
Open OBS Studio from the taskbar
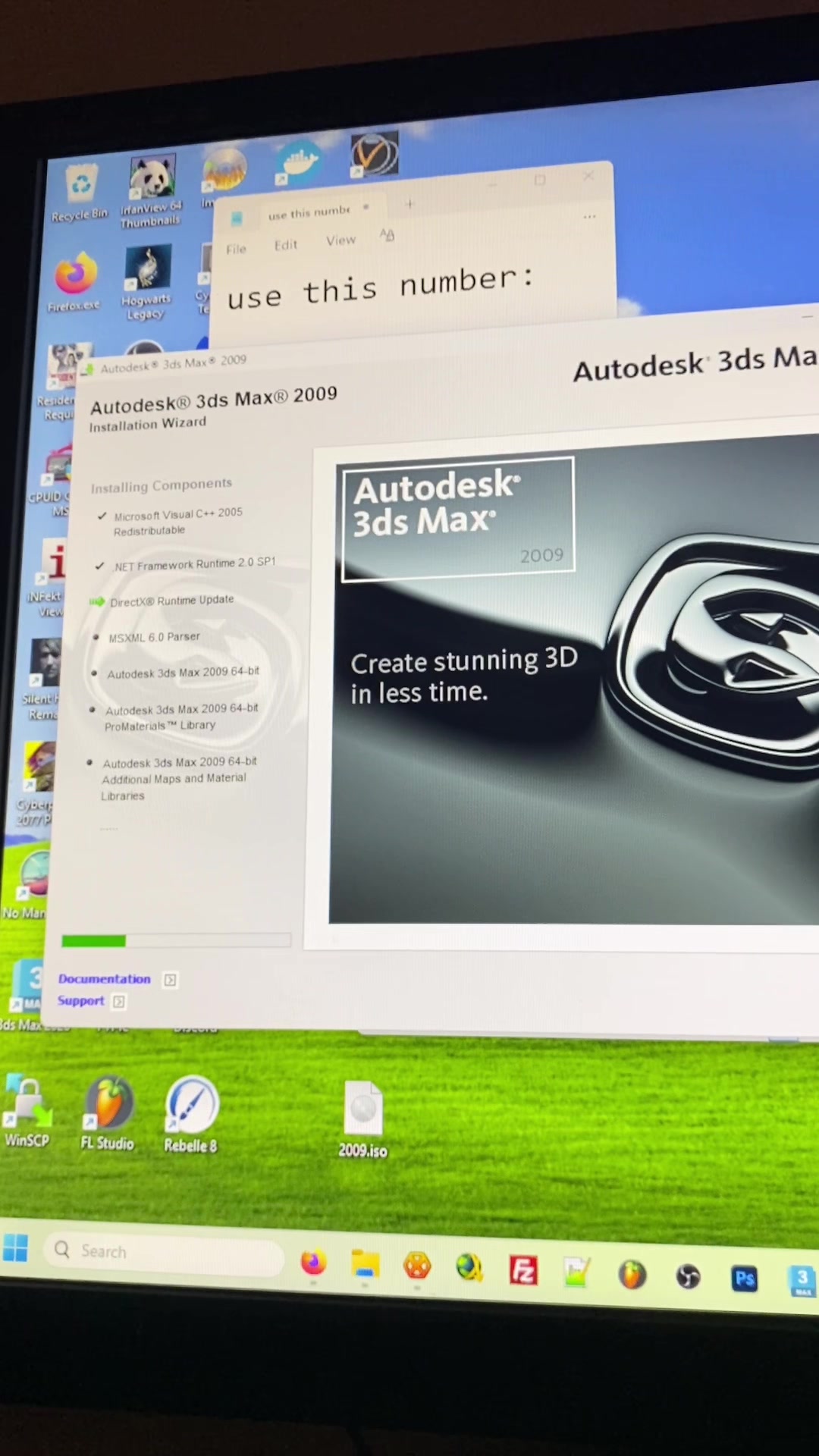(x=688, y=1277)
